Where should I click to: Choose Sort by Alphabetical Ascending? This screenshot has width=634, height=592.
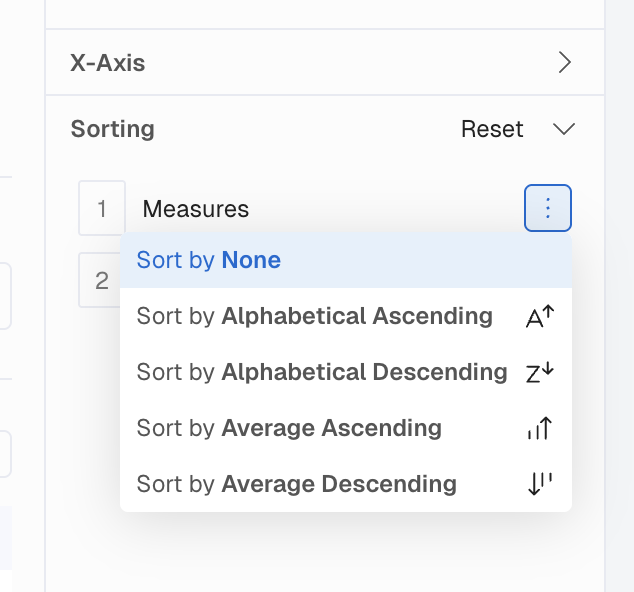(346, 316)
